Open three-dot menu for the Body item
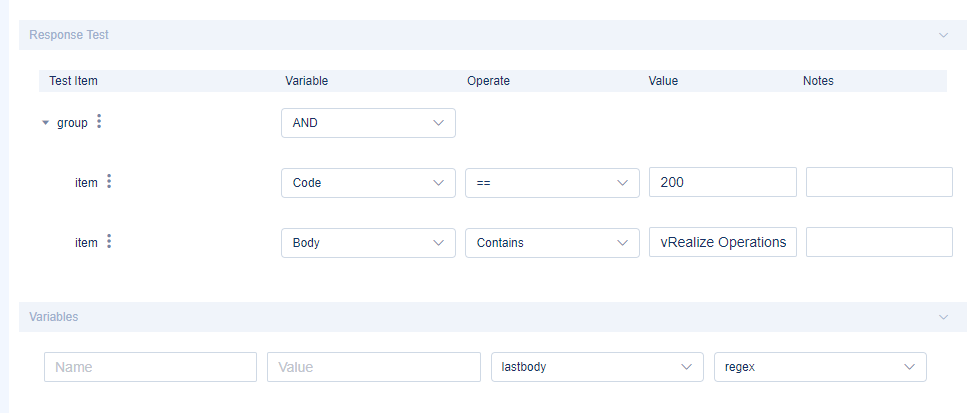 pos(109,242)
